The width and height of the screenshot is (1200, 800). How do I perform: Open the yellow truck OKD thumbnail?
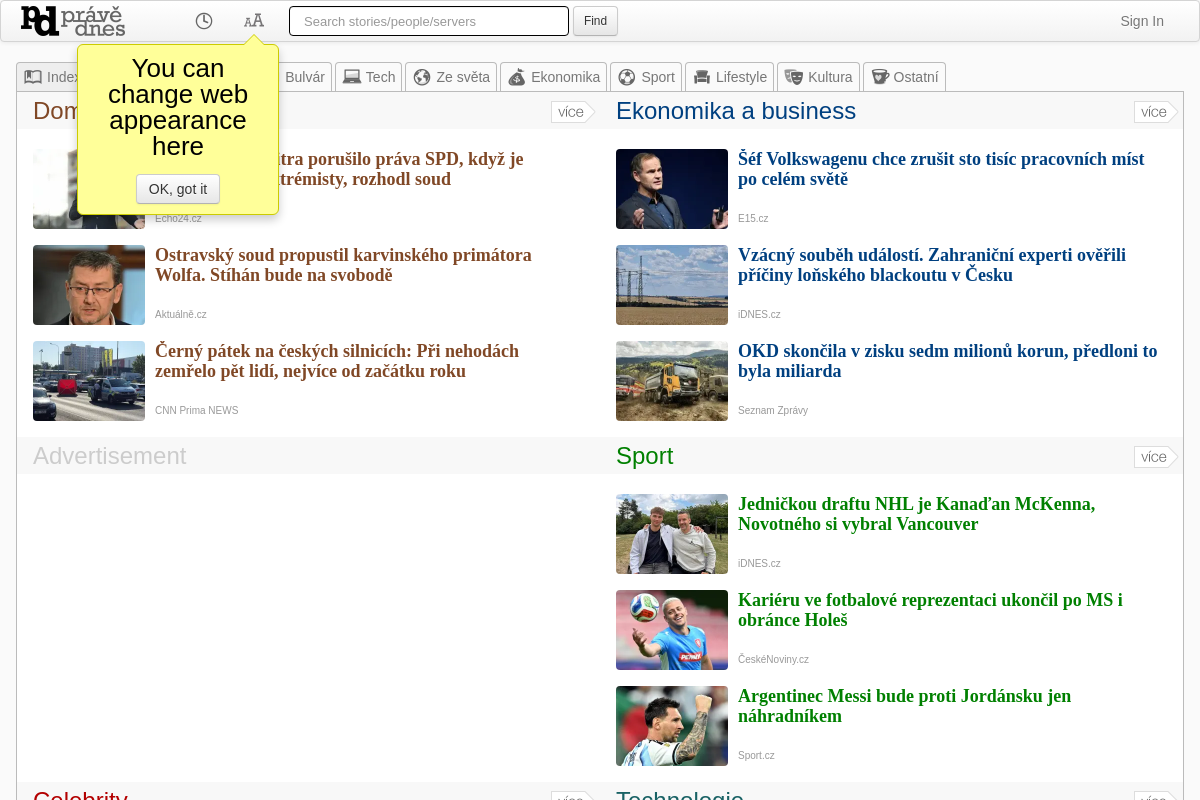(672, 381)
